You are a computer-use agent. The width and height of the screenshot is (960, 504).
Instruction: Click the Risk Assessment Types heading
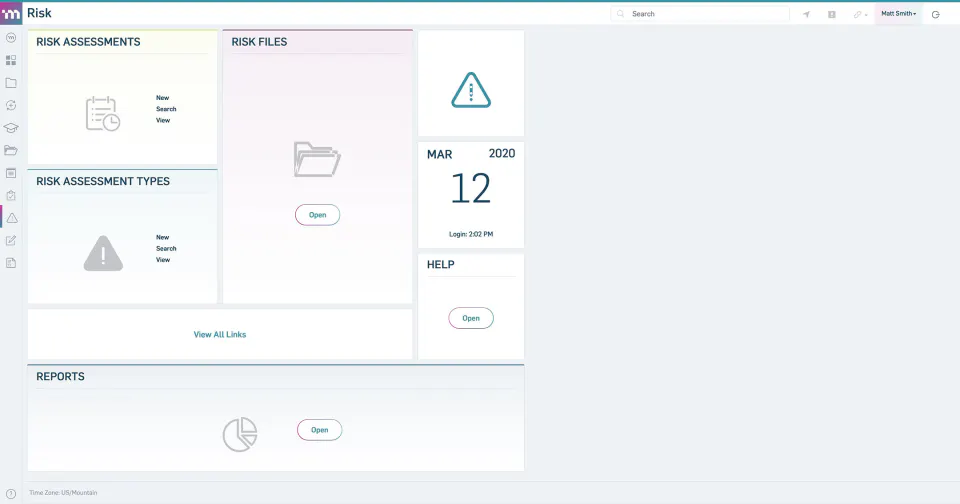(x=103, y=181)
